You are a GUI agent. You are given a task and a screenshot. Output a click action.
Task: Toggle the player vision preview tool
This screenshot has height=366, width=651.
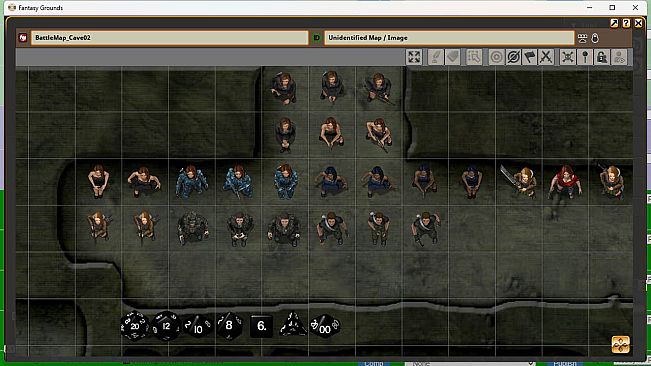click(x=619, y=57)
